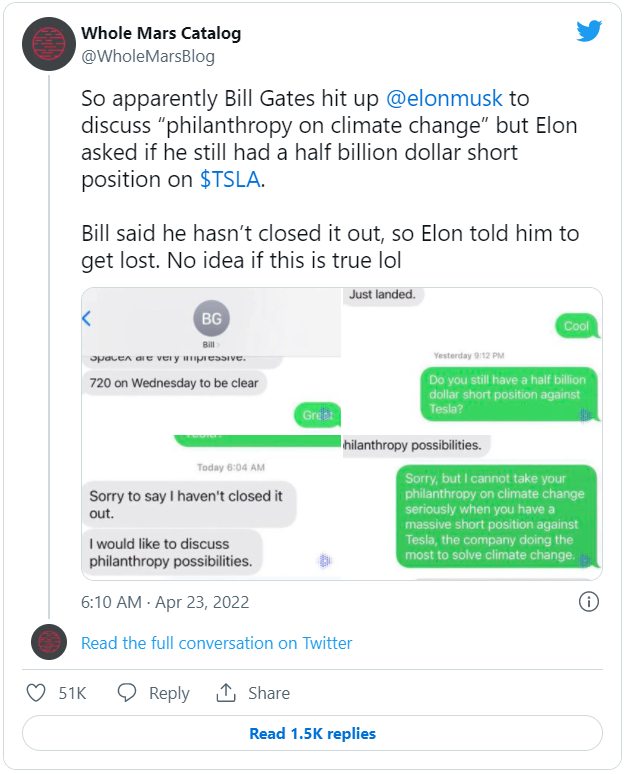Read the full conversation on Twitter
Image resolution: width=624 pixels, height=774 pixels.
pyautogui.click(x=216, y=643)
